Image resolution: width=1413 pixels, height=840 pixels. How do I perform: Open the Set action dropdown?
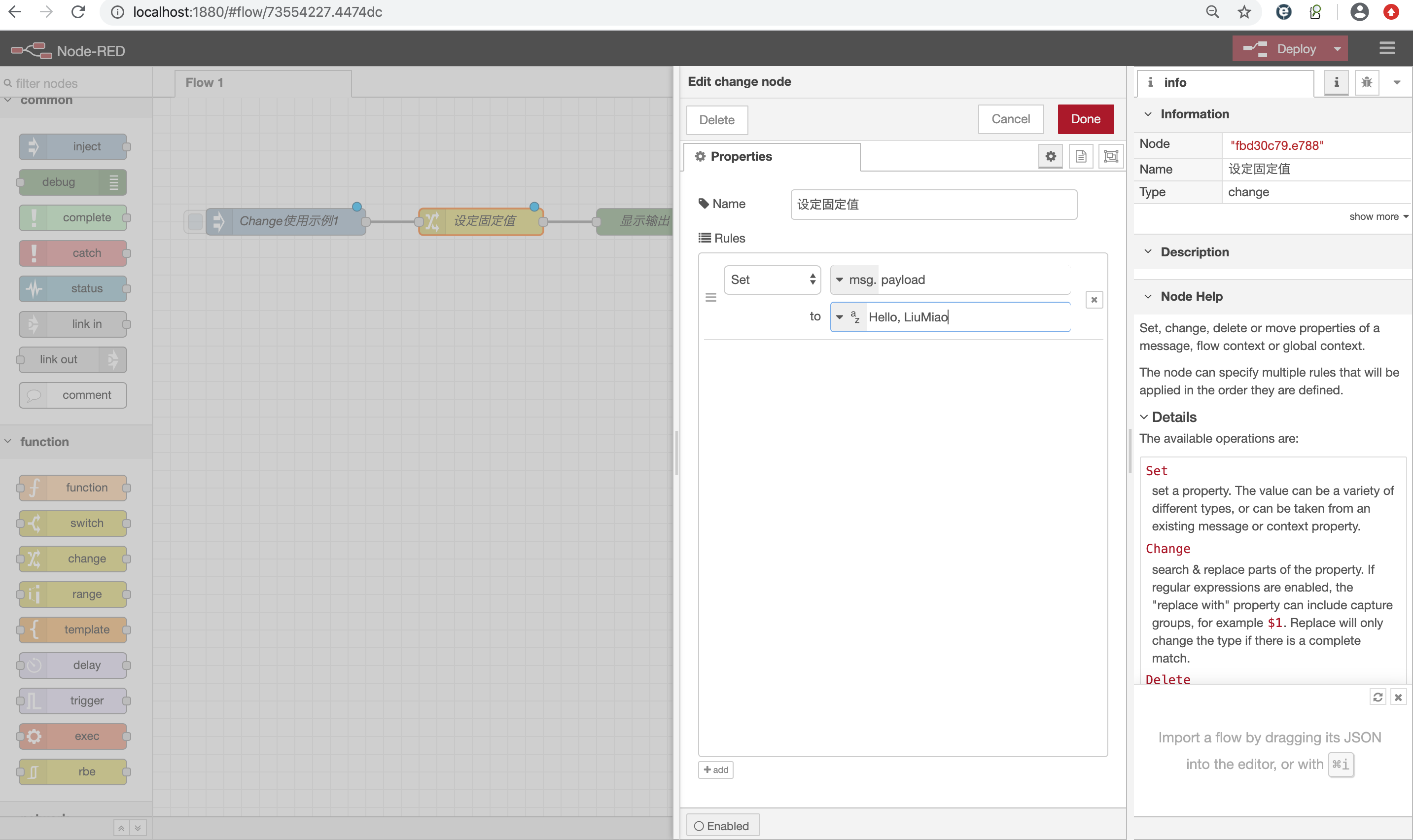point(772,280)
